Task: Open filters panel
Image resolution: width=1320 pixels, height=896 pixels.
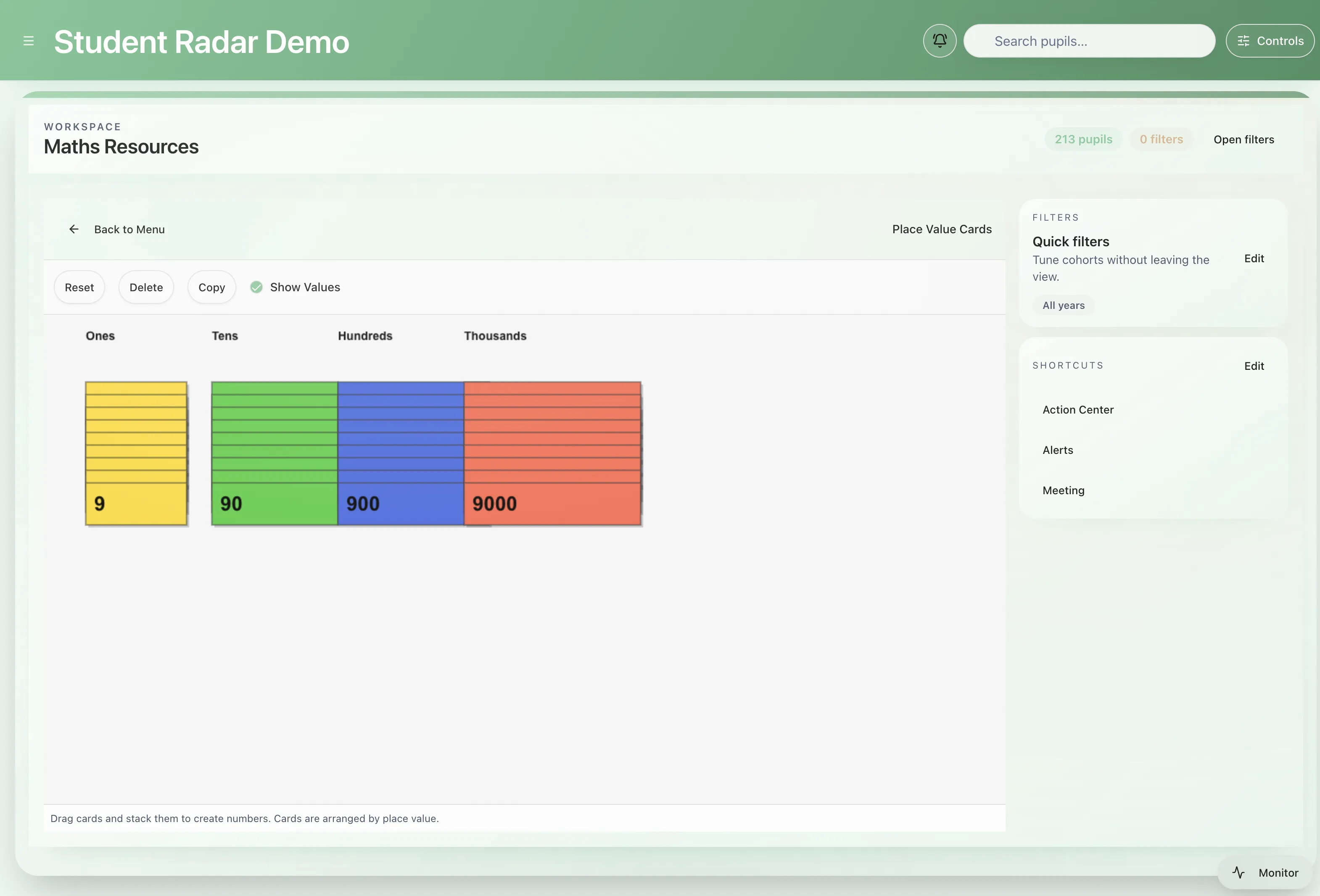Action: 1243,140
